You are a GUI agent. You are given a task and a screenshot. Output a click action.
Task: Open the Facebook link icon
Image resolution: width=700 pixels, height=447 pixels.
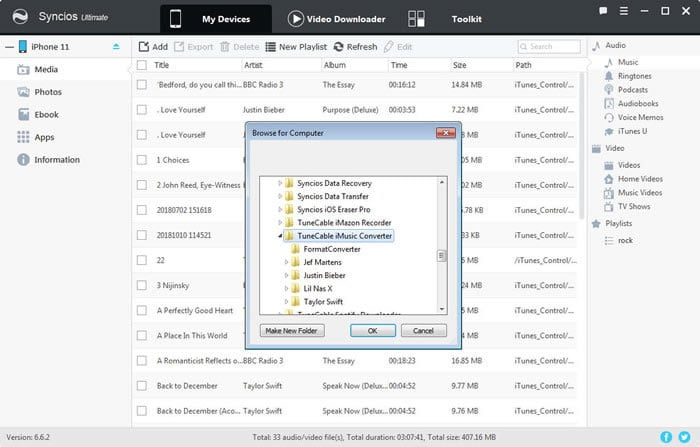click(666, 437)
